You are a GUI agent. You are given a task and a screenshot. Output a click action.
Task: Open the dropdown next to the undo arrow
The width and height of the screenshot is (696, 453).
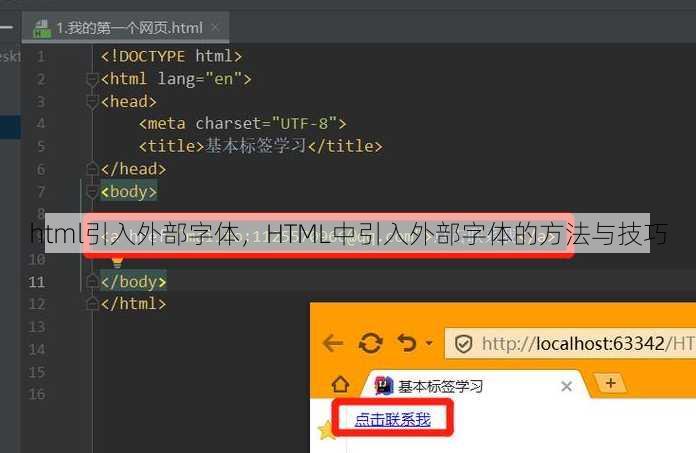pyautogui.click(x=429, y=343)
